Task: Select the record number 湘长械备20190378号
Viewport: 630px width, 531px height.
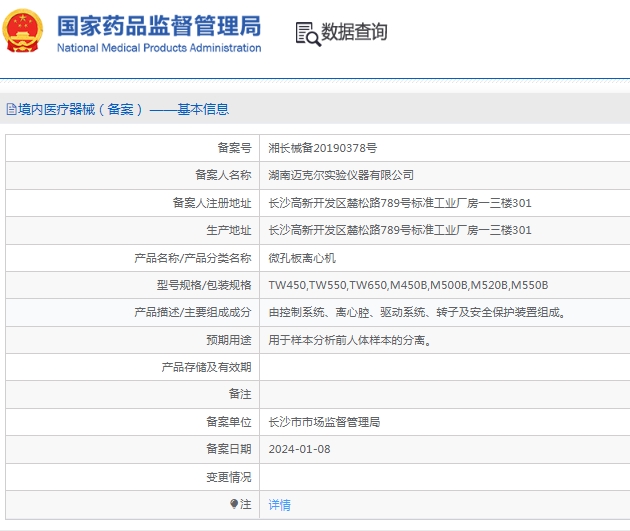Action: pos(323,148)
